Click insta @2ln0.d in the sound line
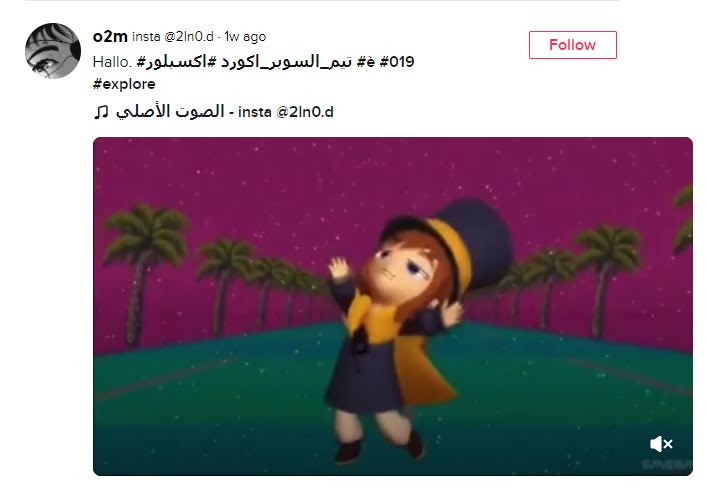Viewport: 707px width, 493px height. tap(286, 112)
